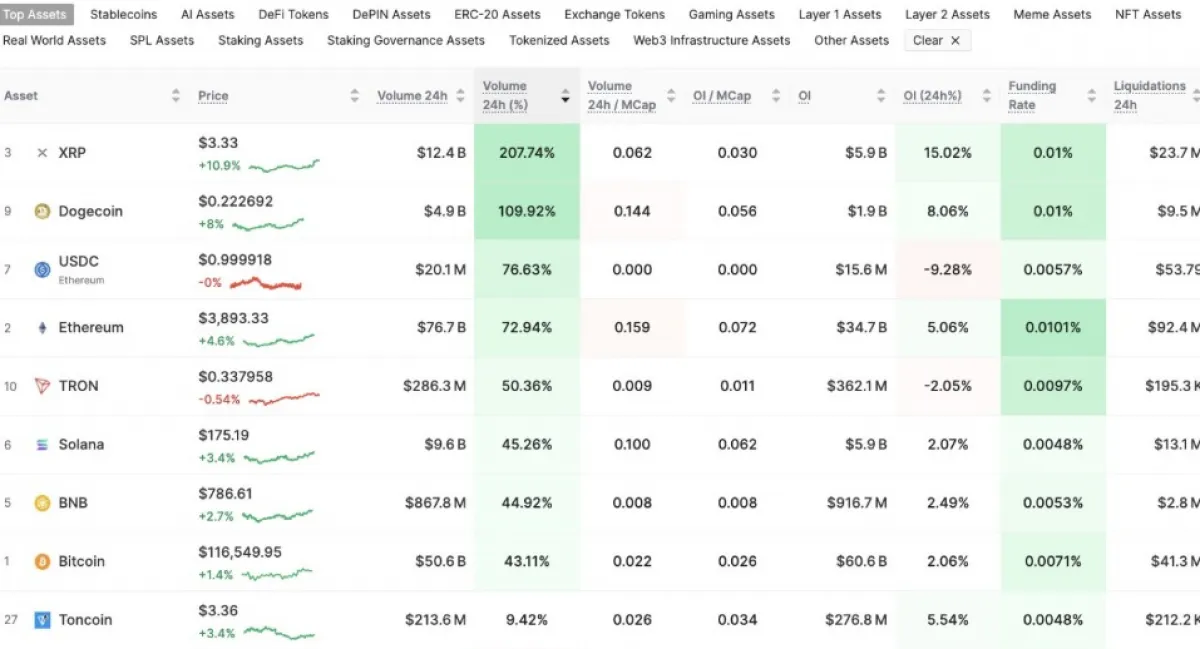Select the Real World Assets filter
The height and width of the screenshot is (649, 1200).
tap(54, 40)
